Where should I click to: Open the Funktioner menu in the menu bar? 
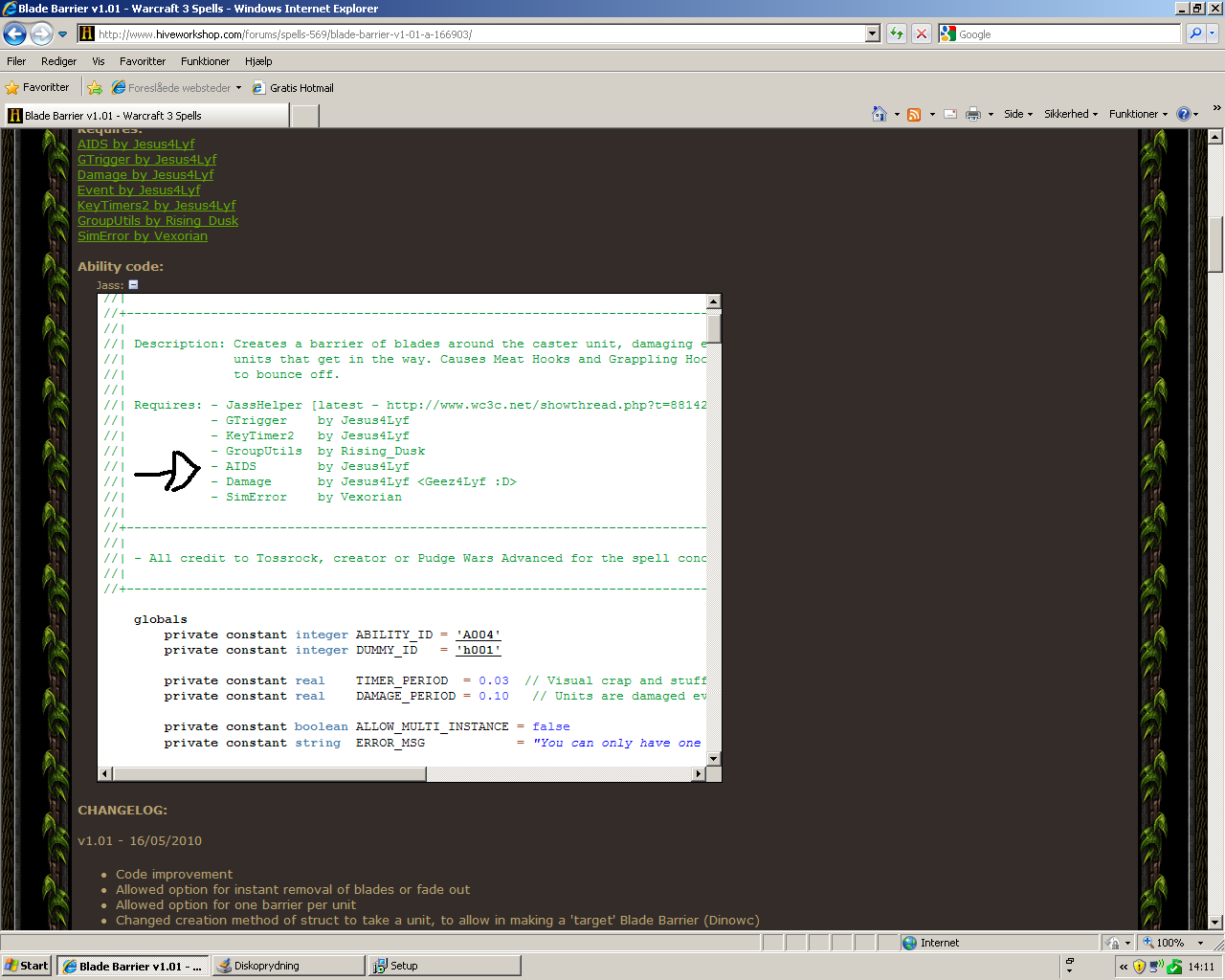pyautogui.click(x=206, y=61)
